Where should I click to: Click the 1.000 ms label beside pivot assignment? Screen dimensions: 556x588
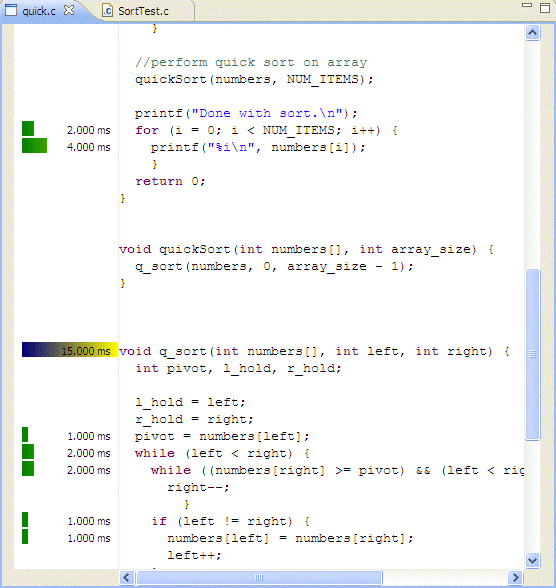click(89, 436)
